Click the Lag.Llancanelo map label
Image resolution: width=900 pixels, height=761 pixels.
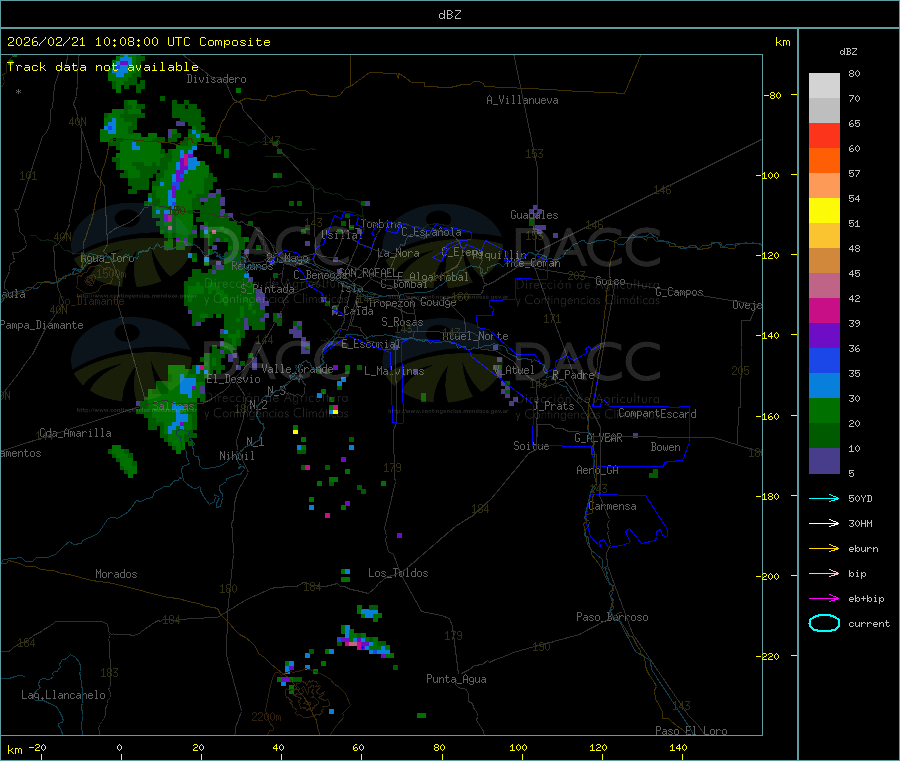(x=63, y=695)
